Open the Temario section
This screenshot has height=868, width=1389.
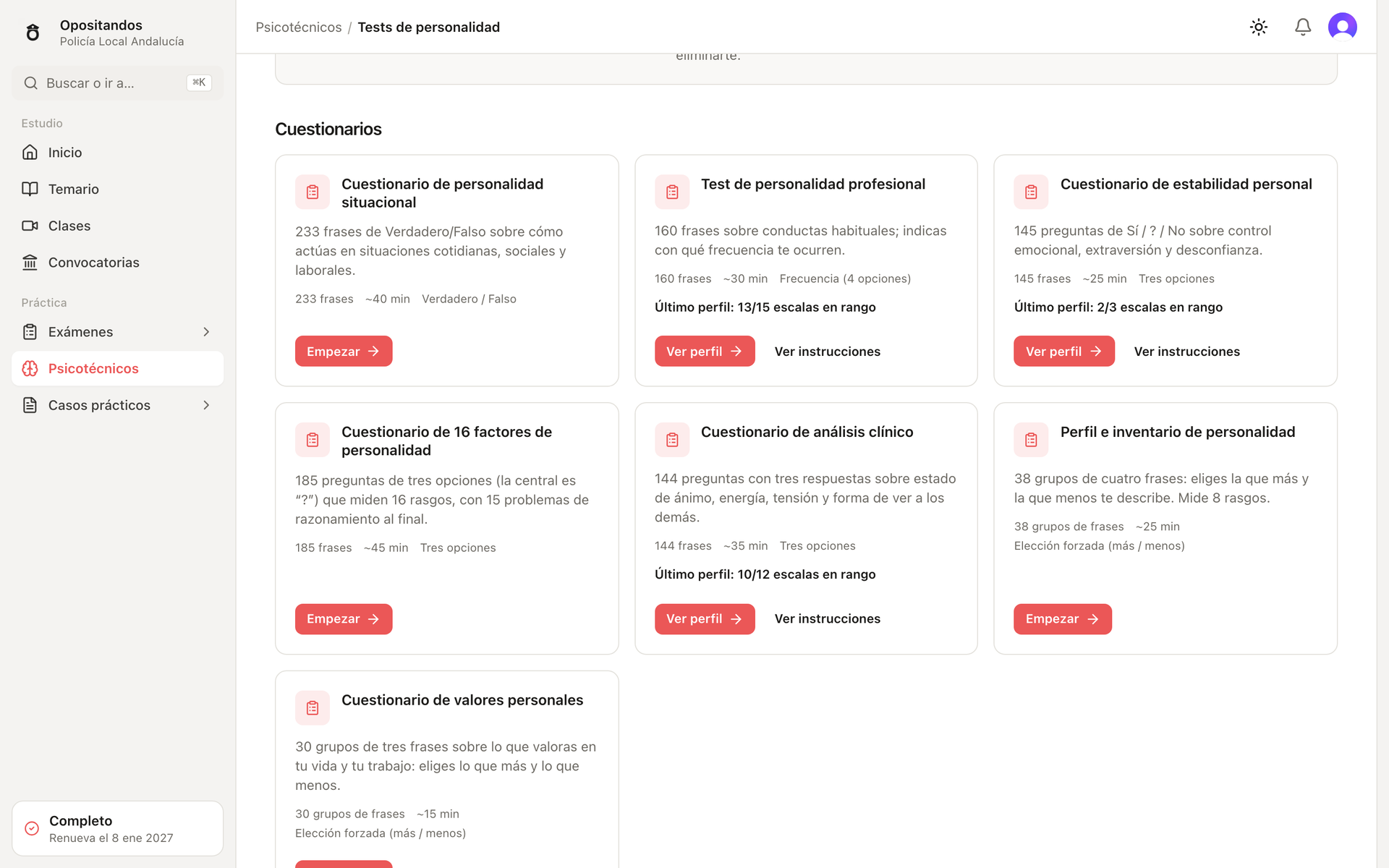[x=117, y=189]
